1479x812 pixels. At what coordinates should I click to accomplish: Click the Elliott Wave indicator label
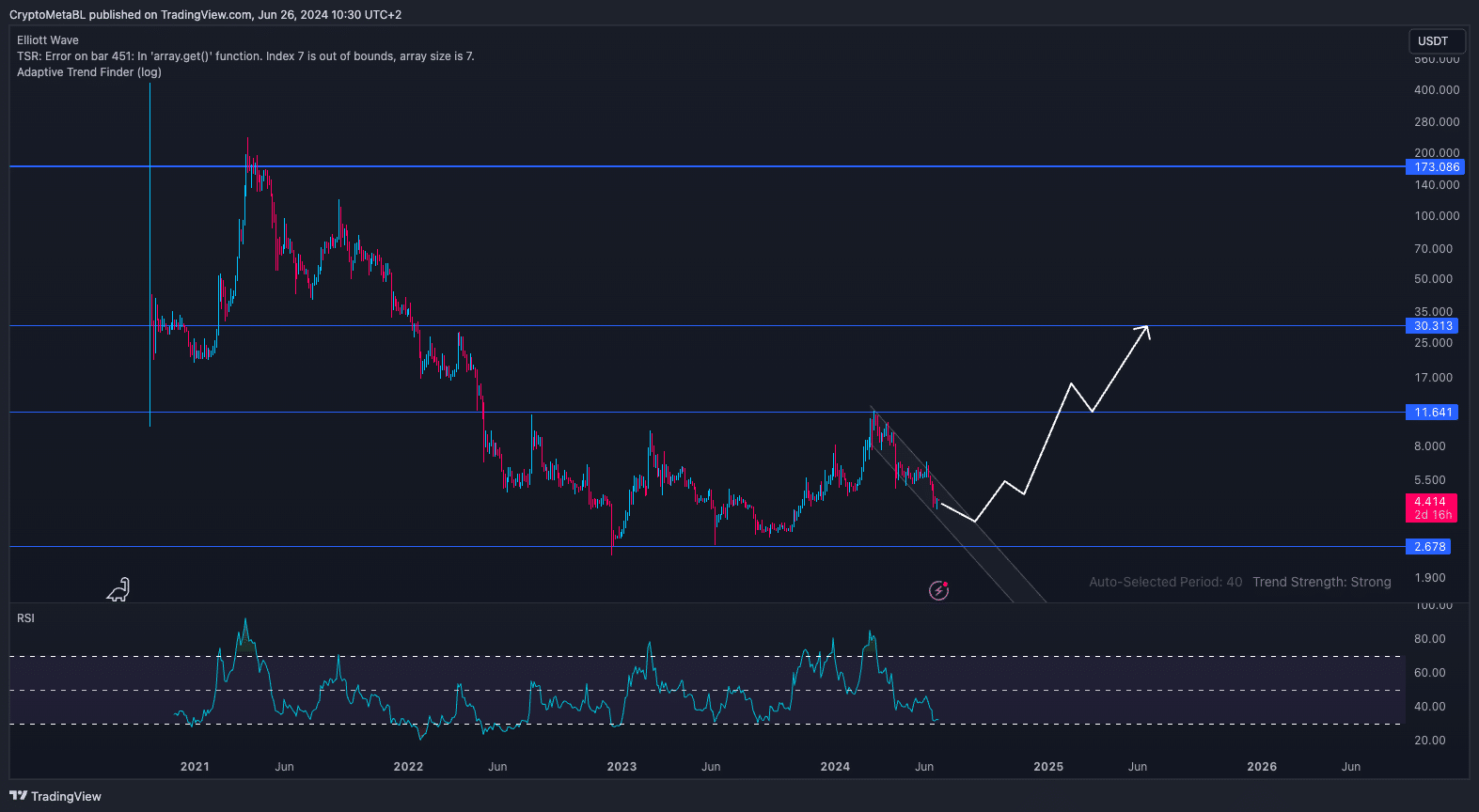pos(48,40)
